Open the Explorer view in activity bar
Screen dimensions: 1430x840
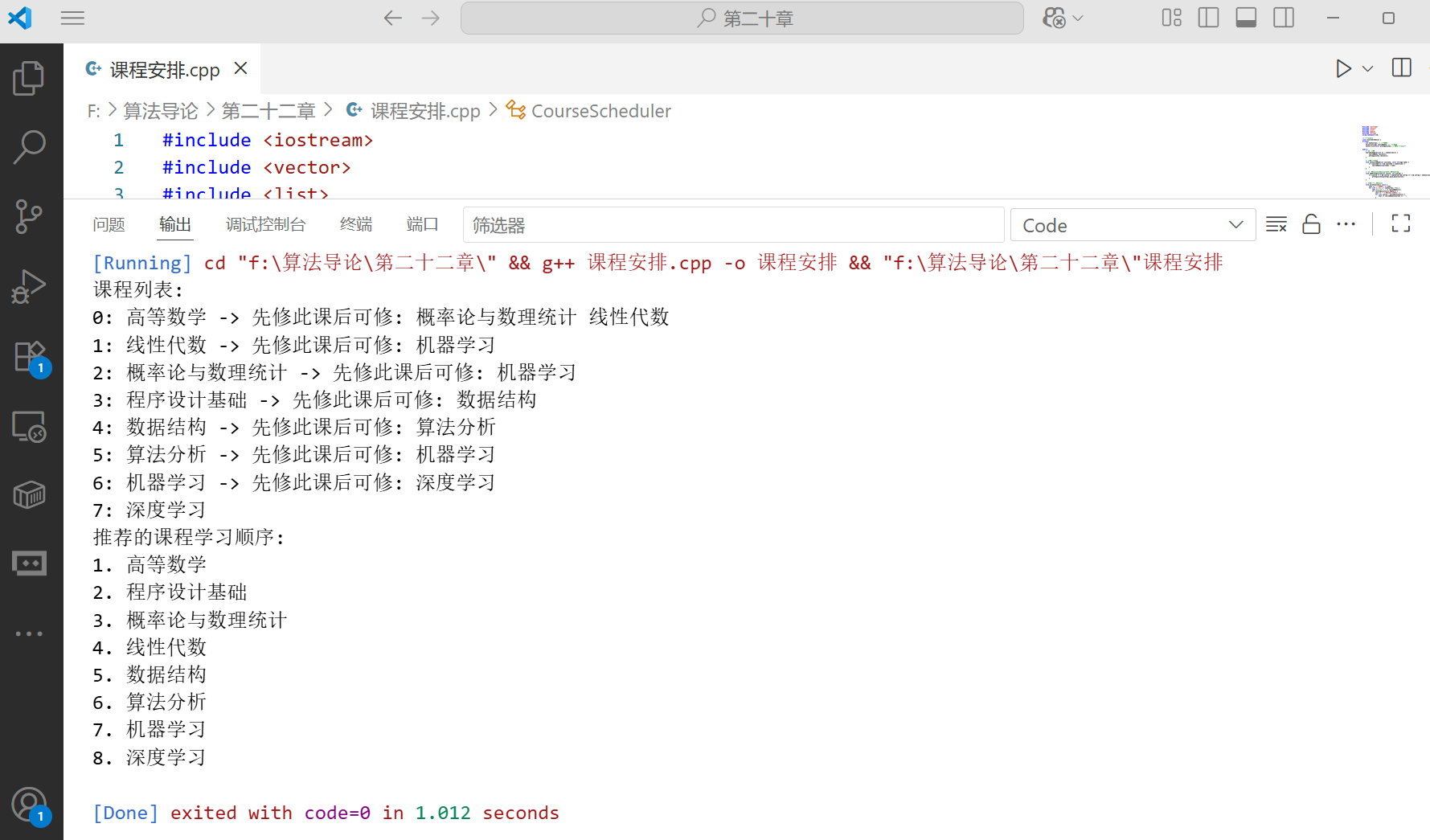pyautogui.click(x=29, y=78)
